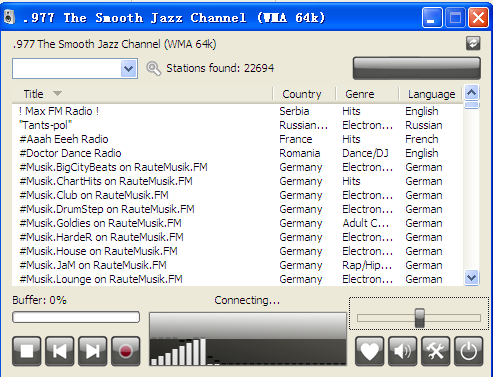Click the Stations found: 22694 label
The height and width of the screenshot is (377, 493).
[x=220, y=68]
